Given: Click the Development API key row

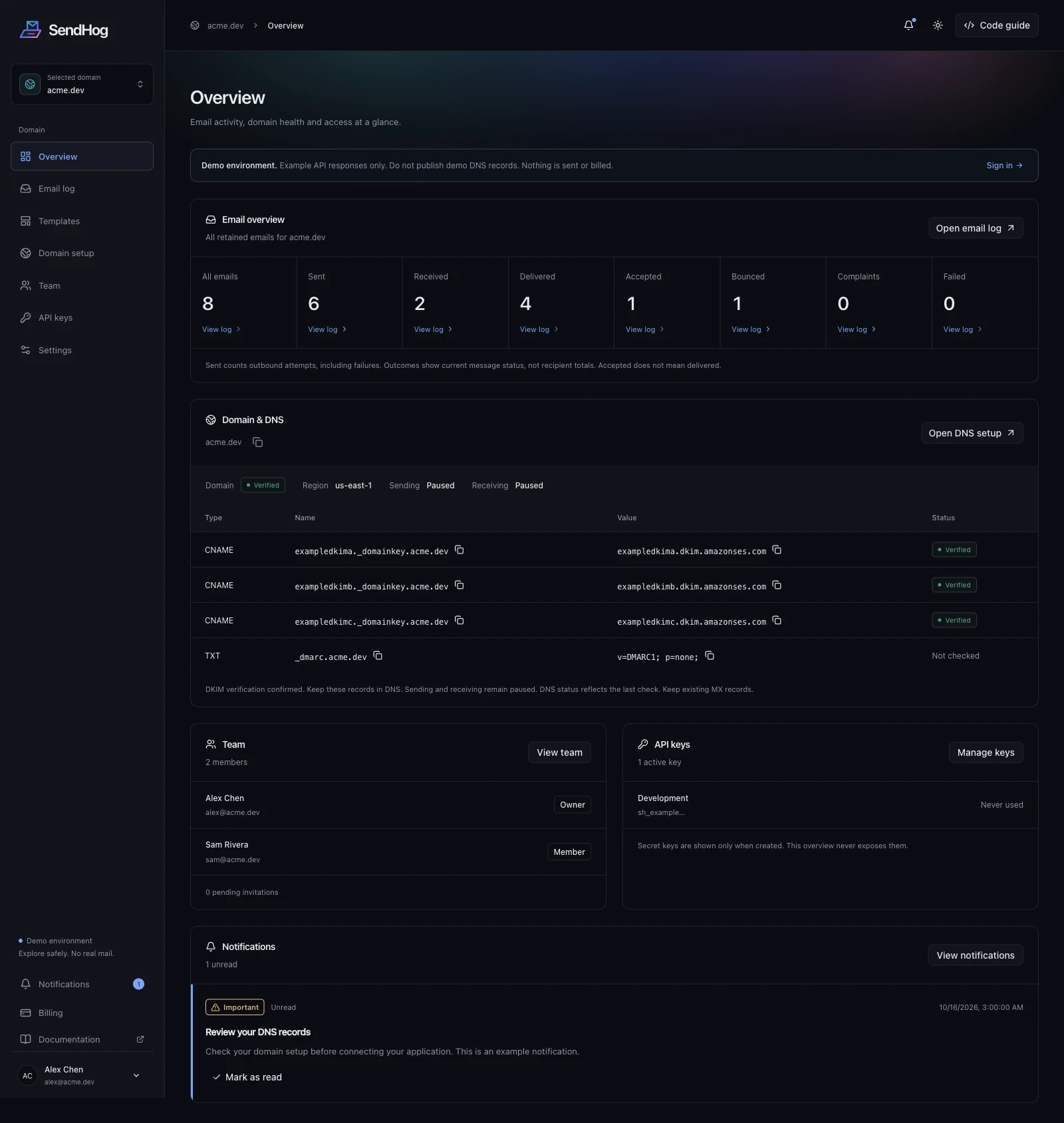Looking at the screenshot, I should tap(830, 805).
